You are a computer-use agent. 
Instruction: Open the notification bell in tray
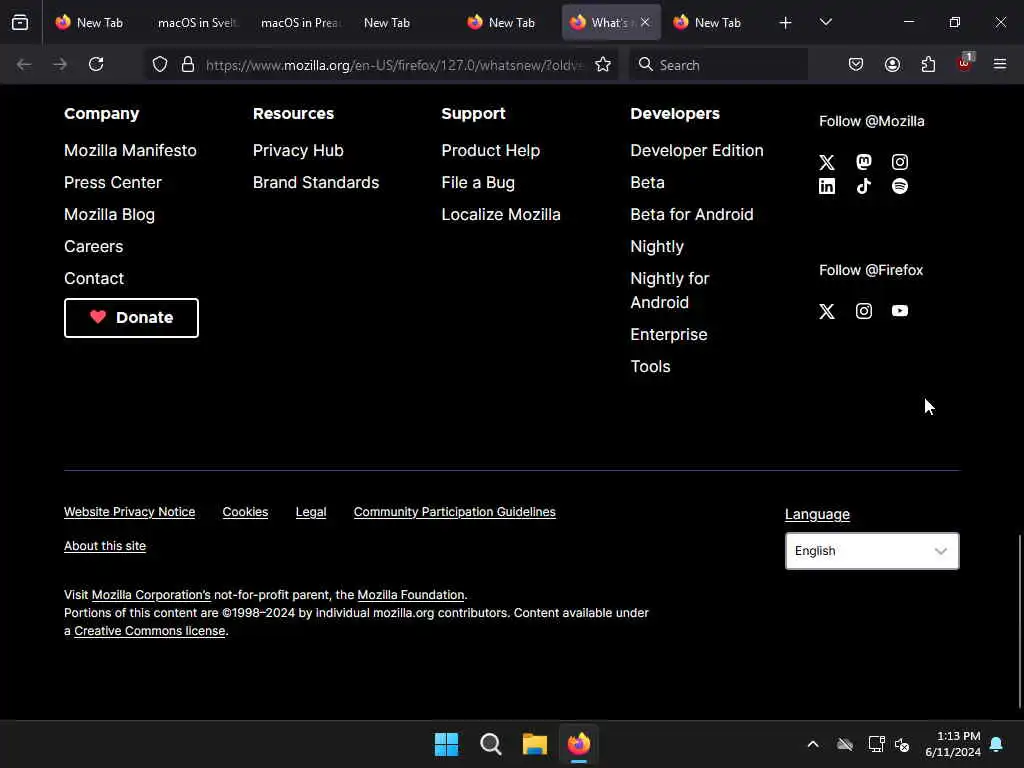click(x=997, y=744)
